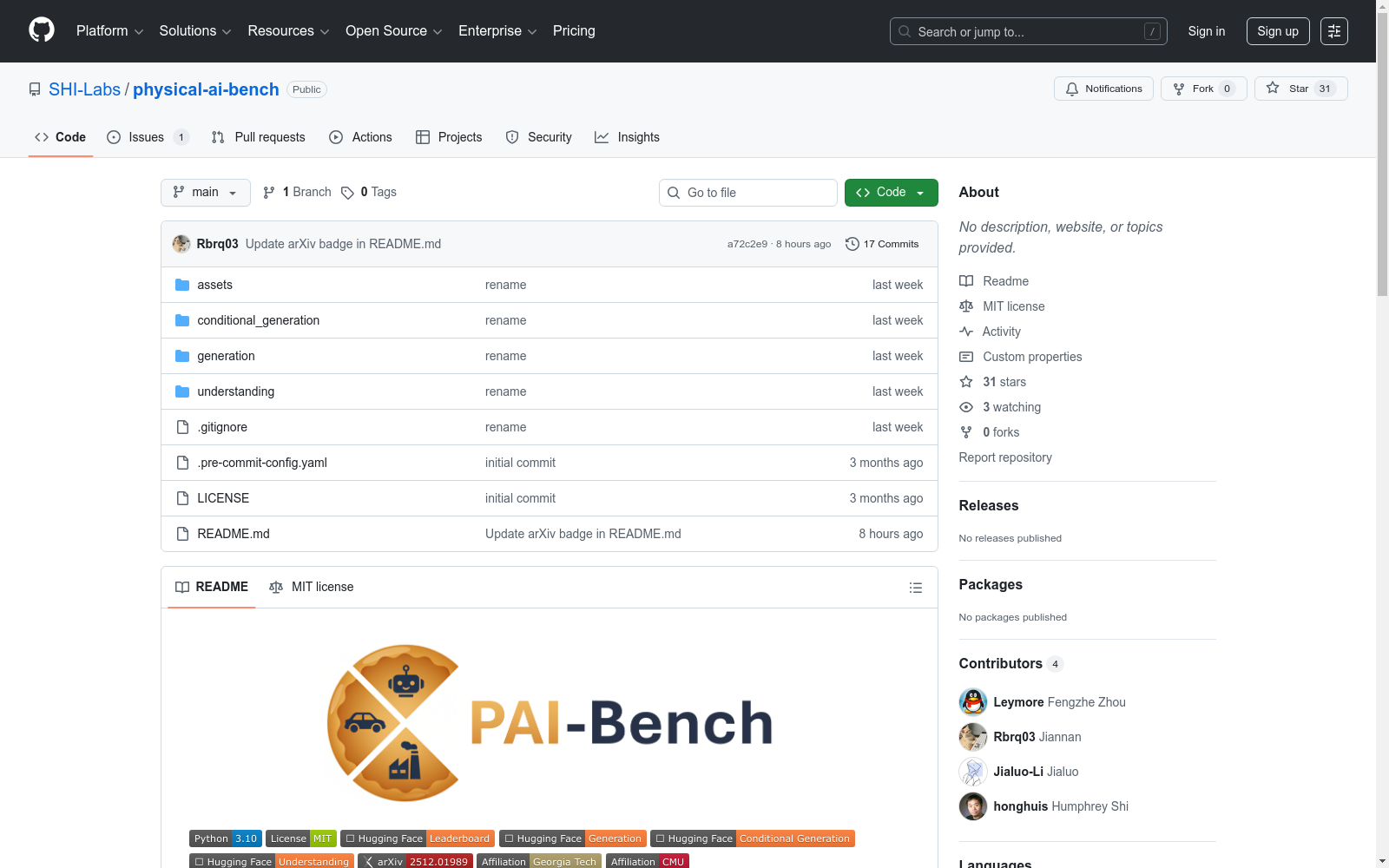Select the README tab

tap(212, 588)
